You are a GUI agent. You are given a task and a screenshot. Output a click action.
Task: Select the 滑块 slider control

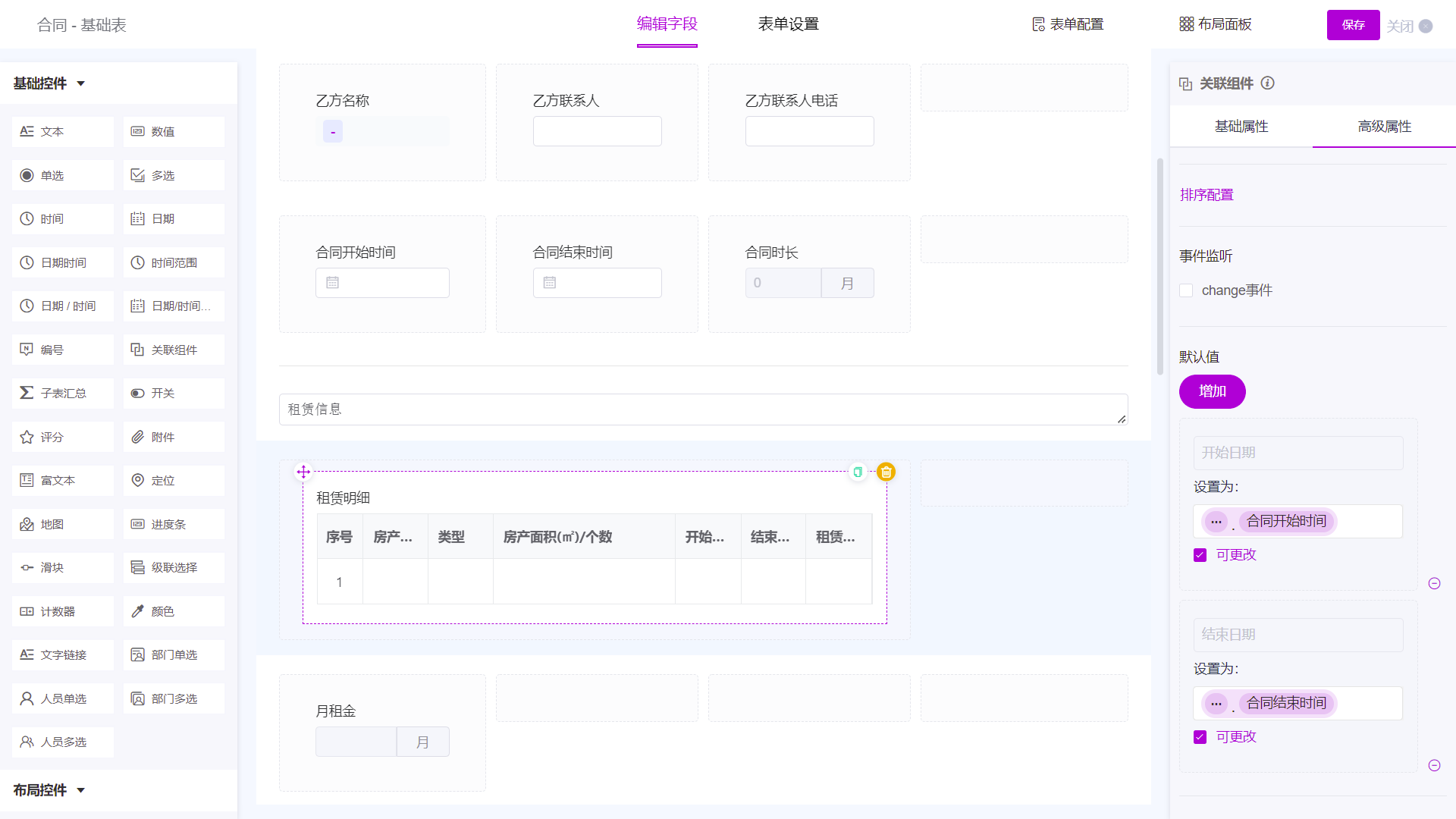click(63, 567)
